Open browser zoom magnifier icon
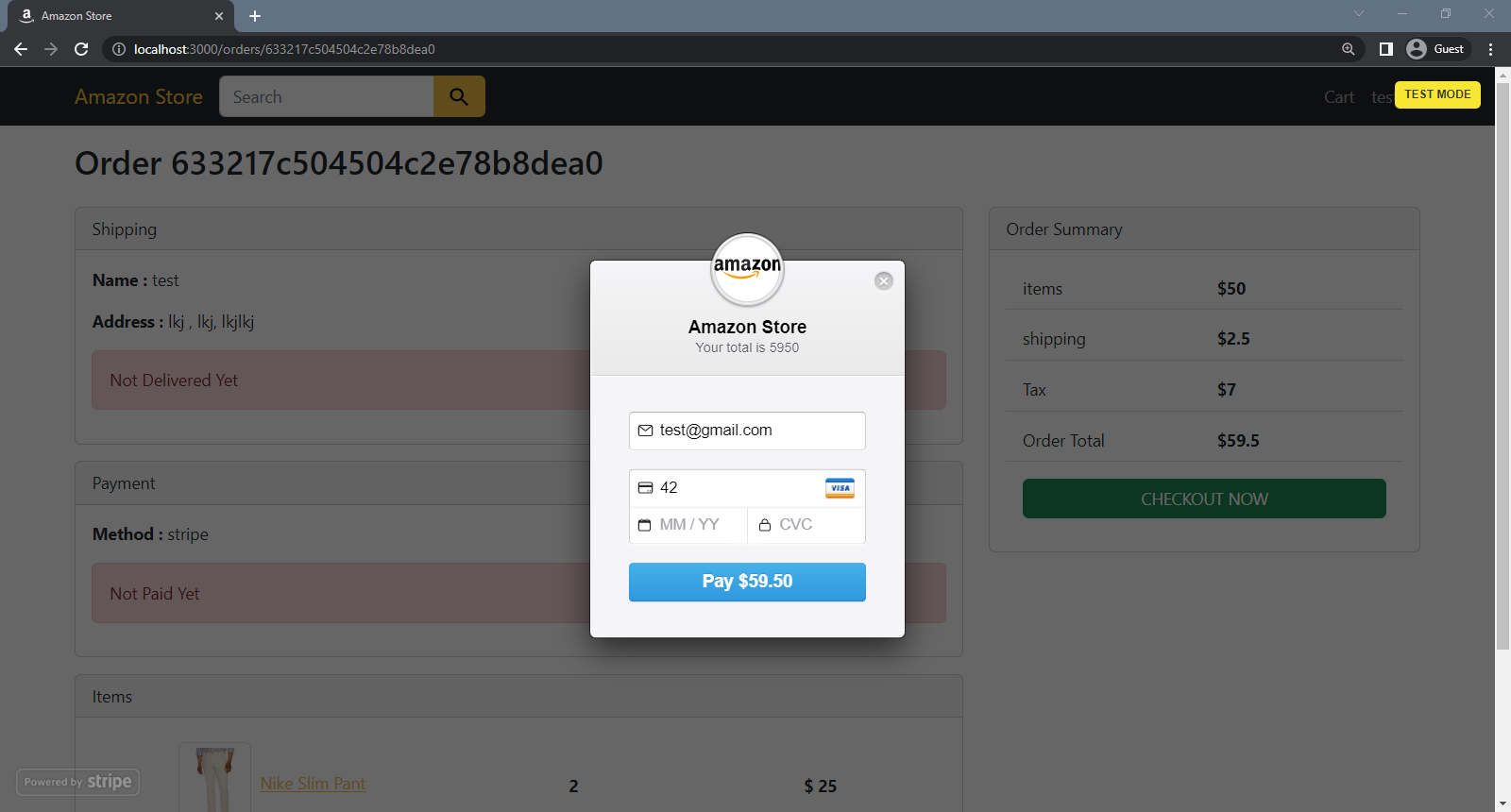1511x812 pixels. (1349, 49)
